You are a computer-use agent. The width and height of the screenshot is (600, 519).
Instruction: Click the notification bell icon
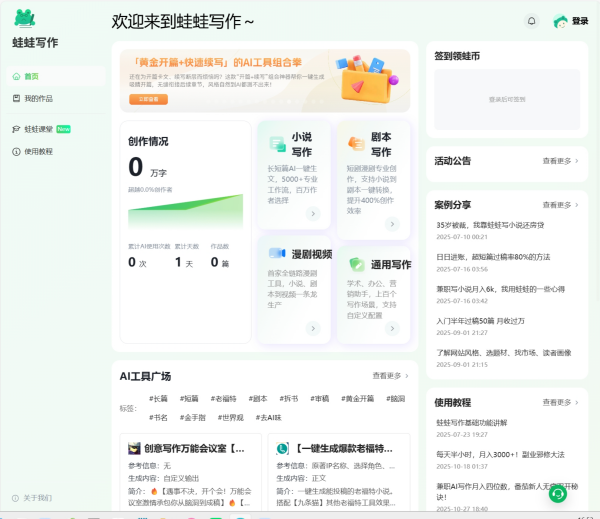[x=531, y=21]
